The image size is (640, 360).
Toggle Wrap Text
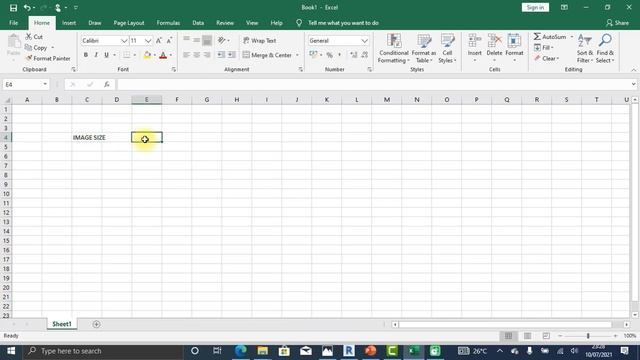pos(260,40)
